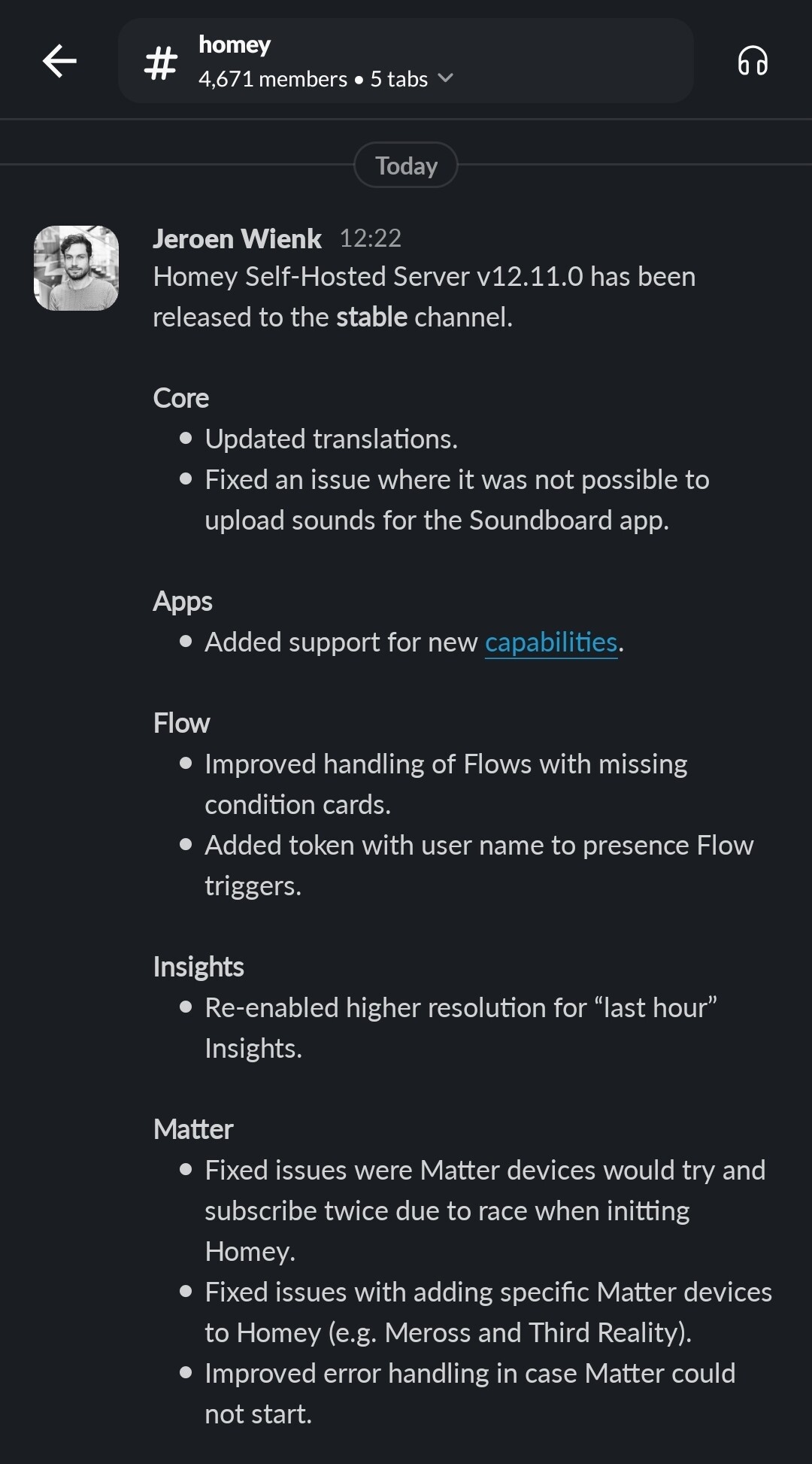Start a huddle with the headphones icon

[x=752, y=61]
